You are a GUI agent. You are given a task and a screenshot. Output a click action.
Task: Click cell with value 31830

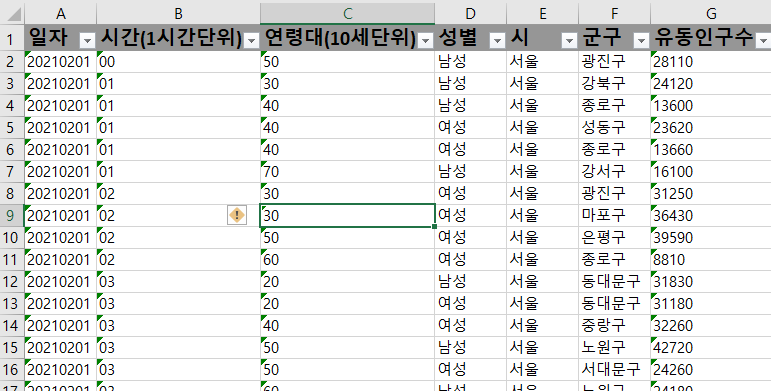pyautogui.click(x=711, y=281)
